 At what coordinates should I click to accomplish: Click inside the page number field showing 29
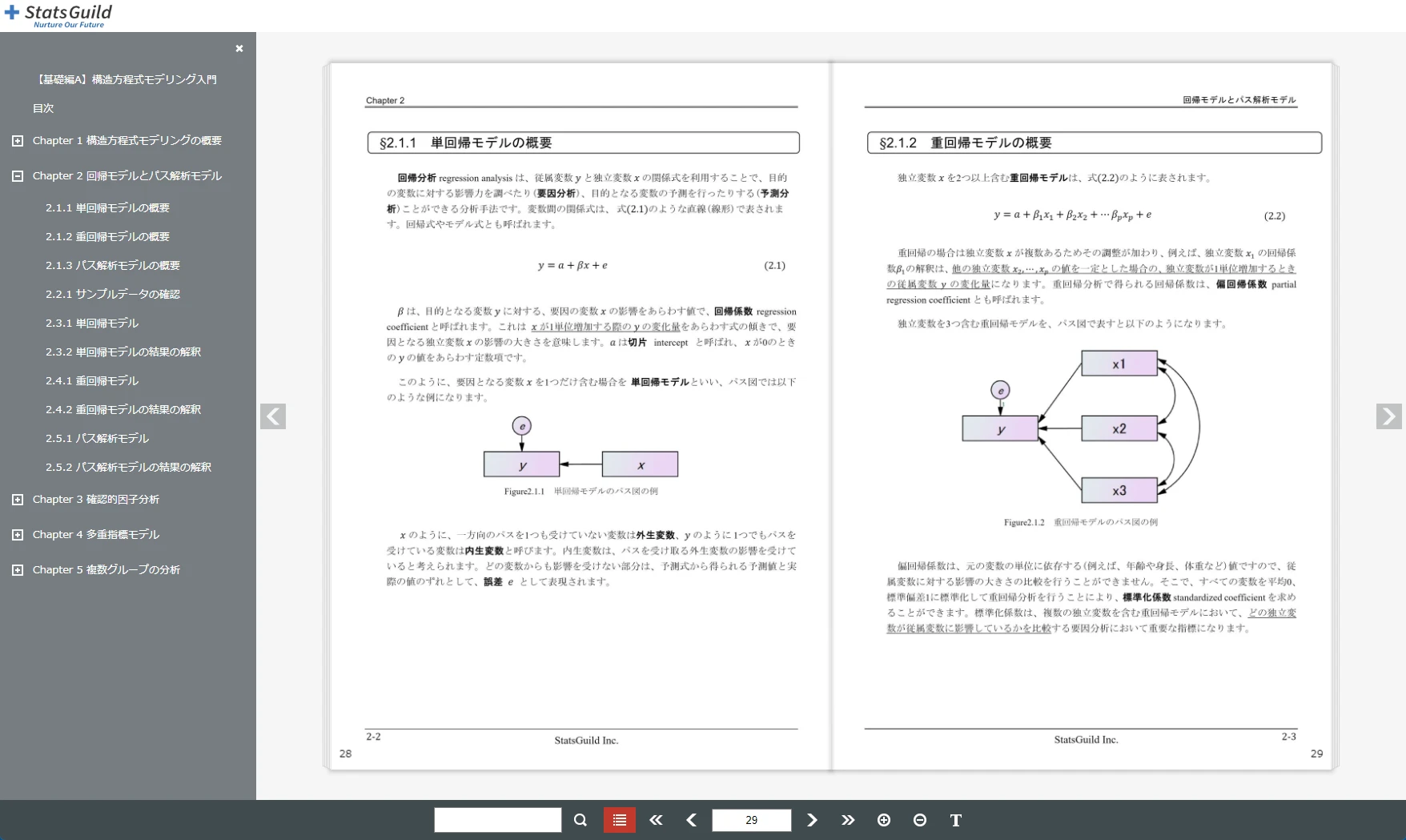pos(750,820)
